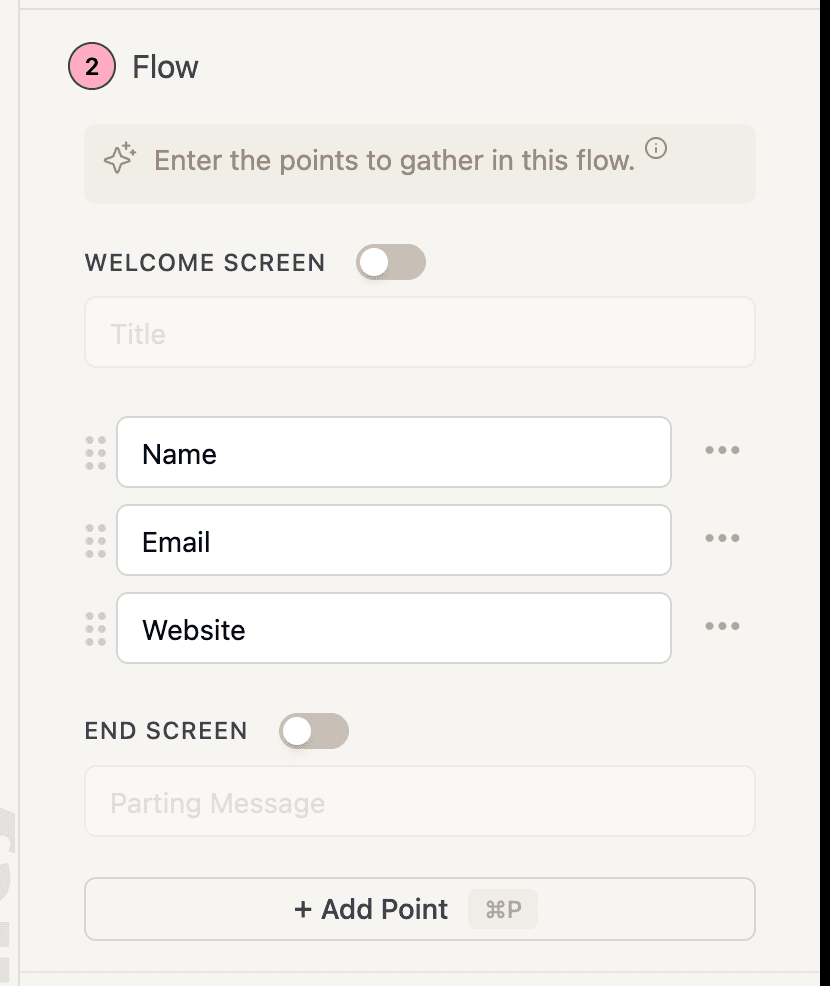This screenshot has width=830, height=986.
Task: Enable the Welcome Screen toggle
Action: tap(390, 261)
